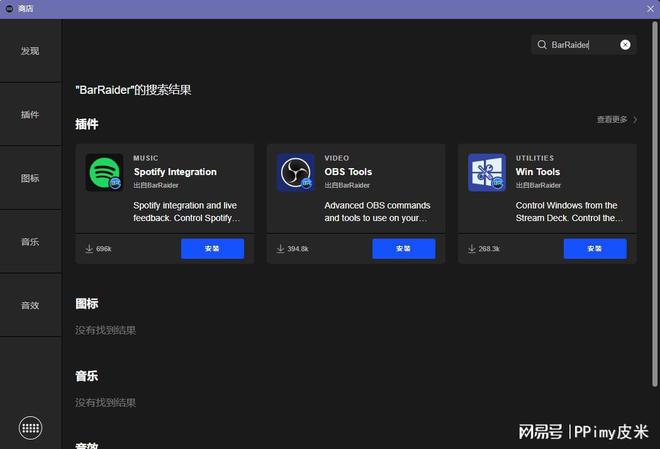The width and height of the screenshot is (660, 449).
Task: Open the 音效 sidebar tab
Action: pyautogui.click(x=30, y=305)
